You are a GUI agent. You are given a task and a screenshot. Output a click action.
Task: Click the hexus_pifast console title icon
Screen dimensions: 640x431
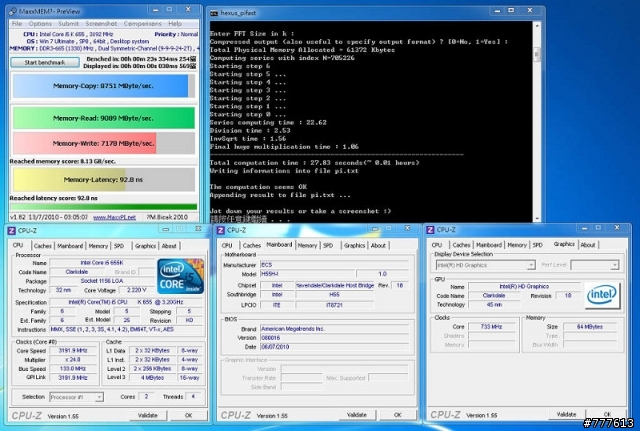(x=214, y=13)
